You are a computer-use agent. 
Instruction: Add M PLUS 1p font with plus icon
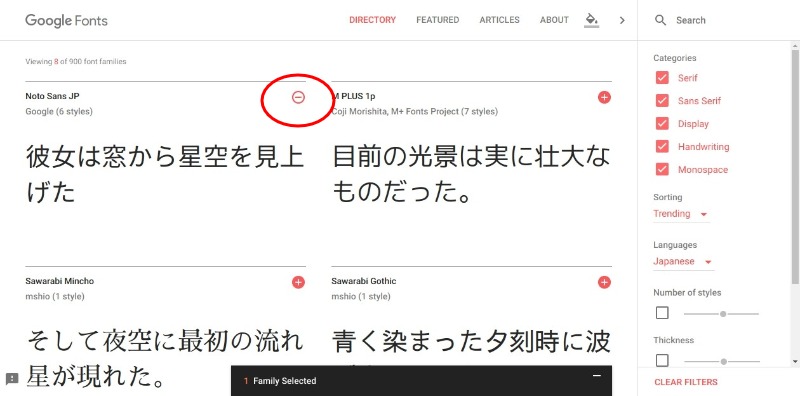click(604, 97)
